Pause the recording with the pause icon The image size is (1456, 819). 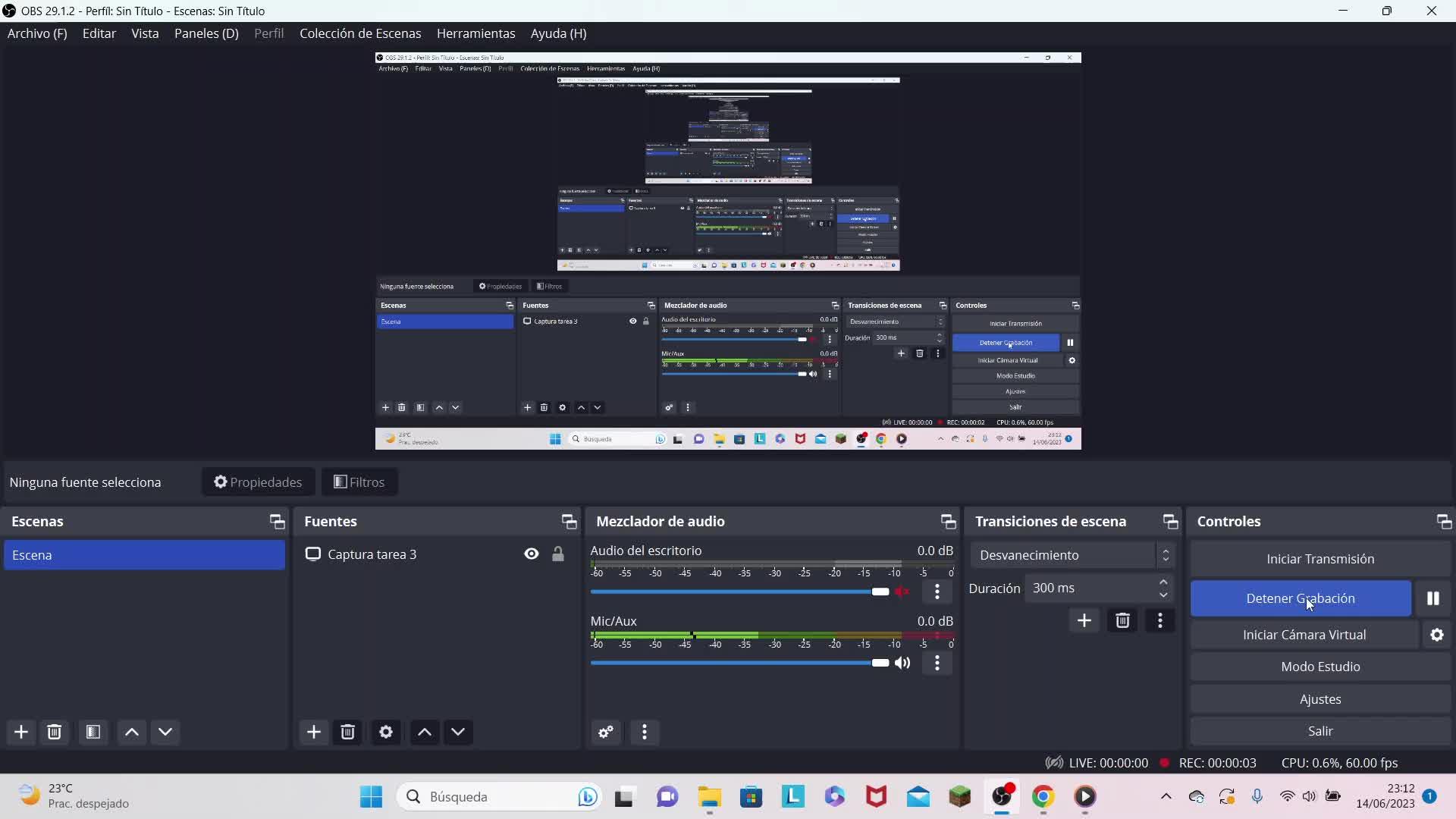click(x=1432, y=598)
